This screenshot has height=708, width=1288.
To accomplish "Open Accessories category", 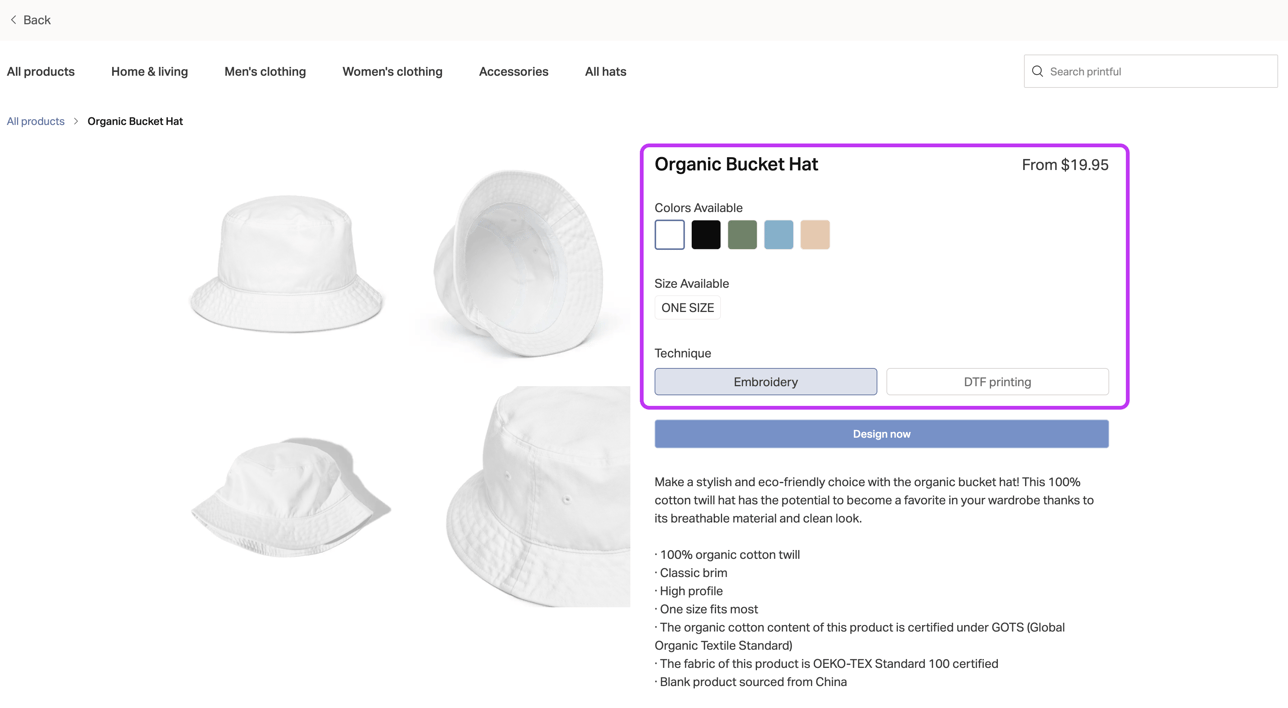I will (x=513, y=72).
